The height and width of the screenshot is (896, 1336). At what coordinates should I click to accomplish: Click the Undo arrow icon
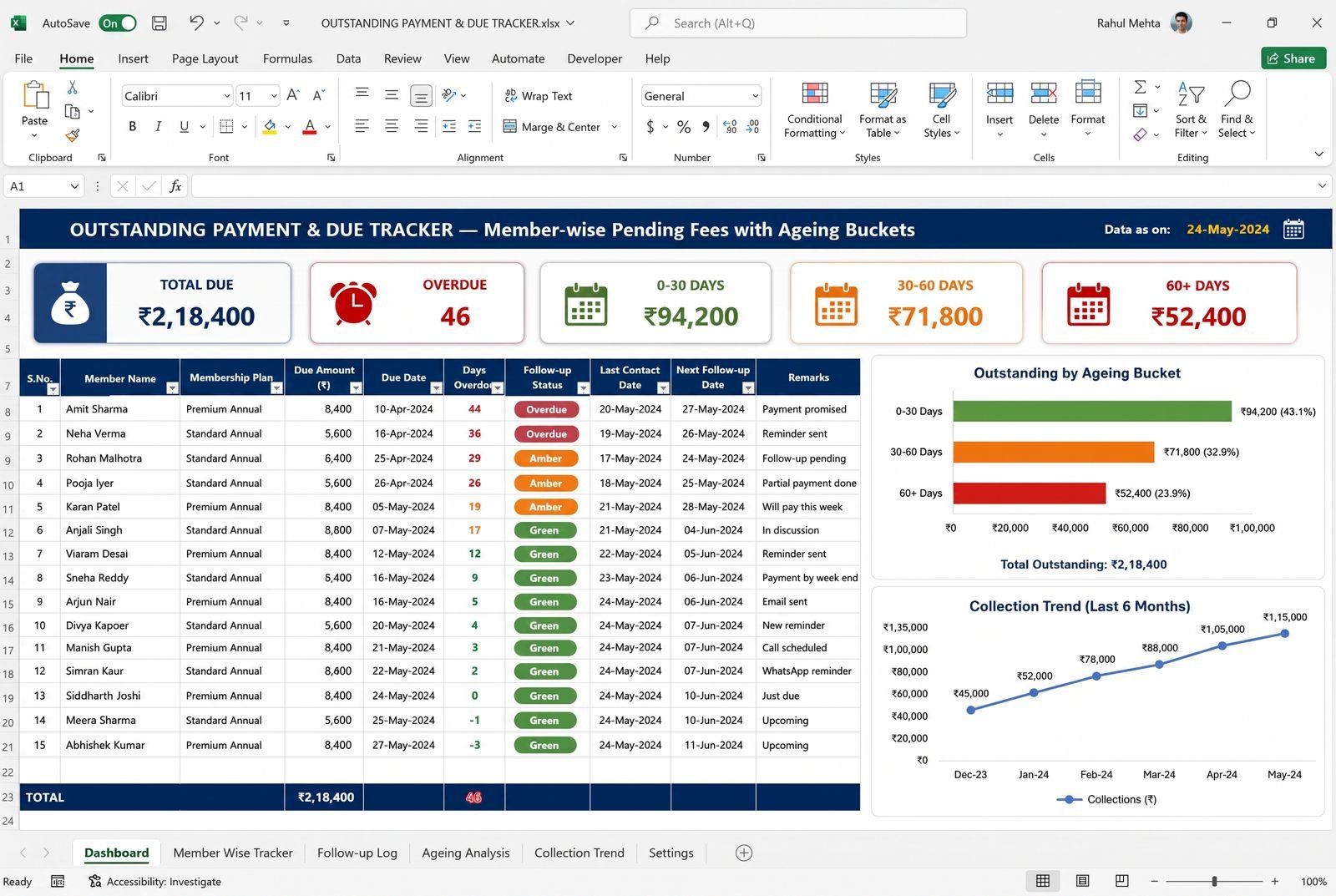(x=196, y=23)
